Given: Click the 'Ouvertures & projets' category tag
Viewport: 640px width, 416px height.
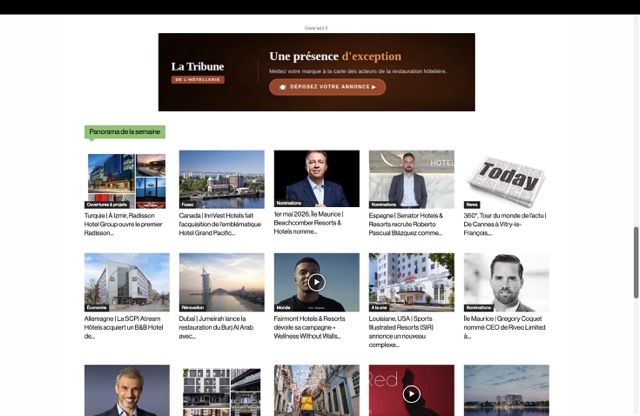Looking at the screenshot, I should 107,205.
